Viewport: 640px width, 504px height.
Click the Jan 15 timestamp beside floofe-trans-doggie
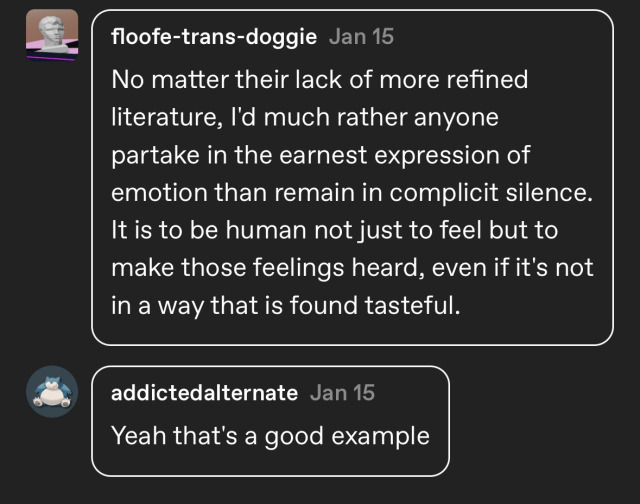pos(361,37)
